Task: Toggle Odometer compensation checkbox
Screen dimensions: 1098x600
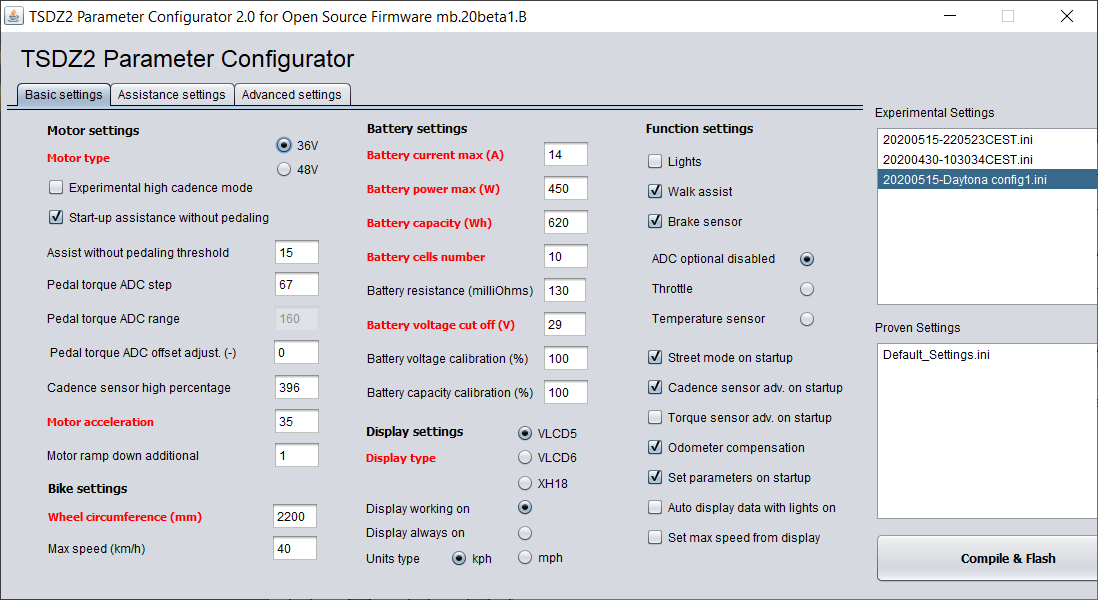Action: pos(655,447)
